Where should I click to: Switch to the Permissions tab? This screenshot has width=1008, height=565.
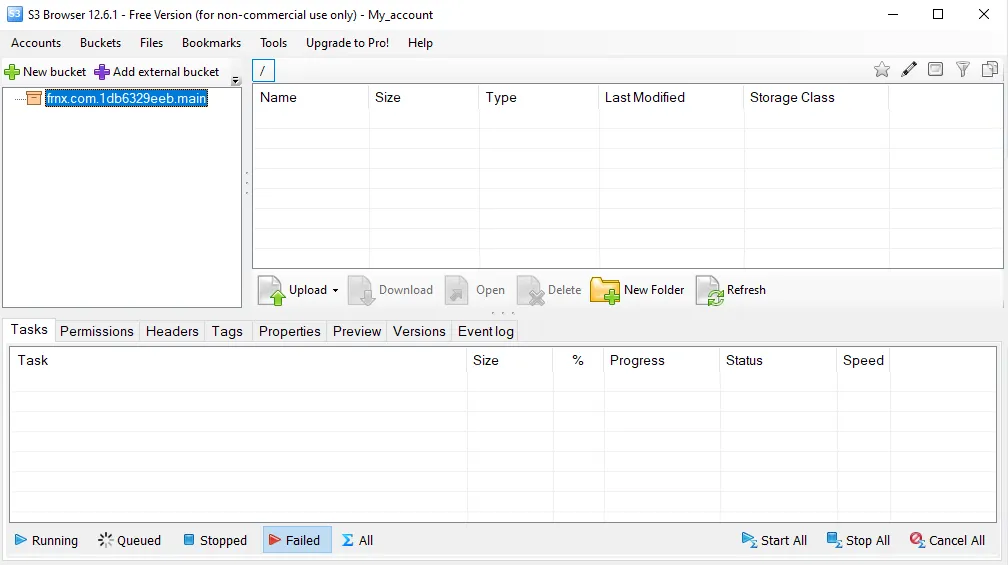click(97, 332)
